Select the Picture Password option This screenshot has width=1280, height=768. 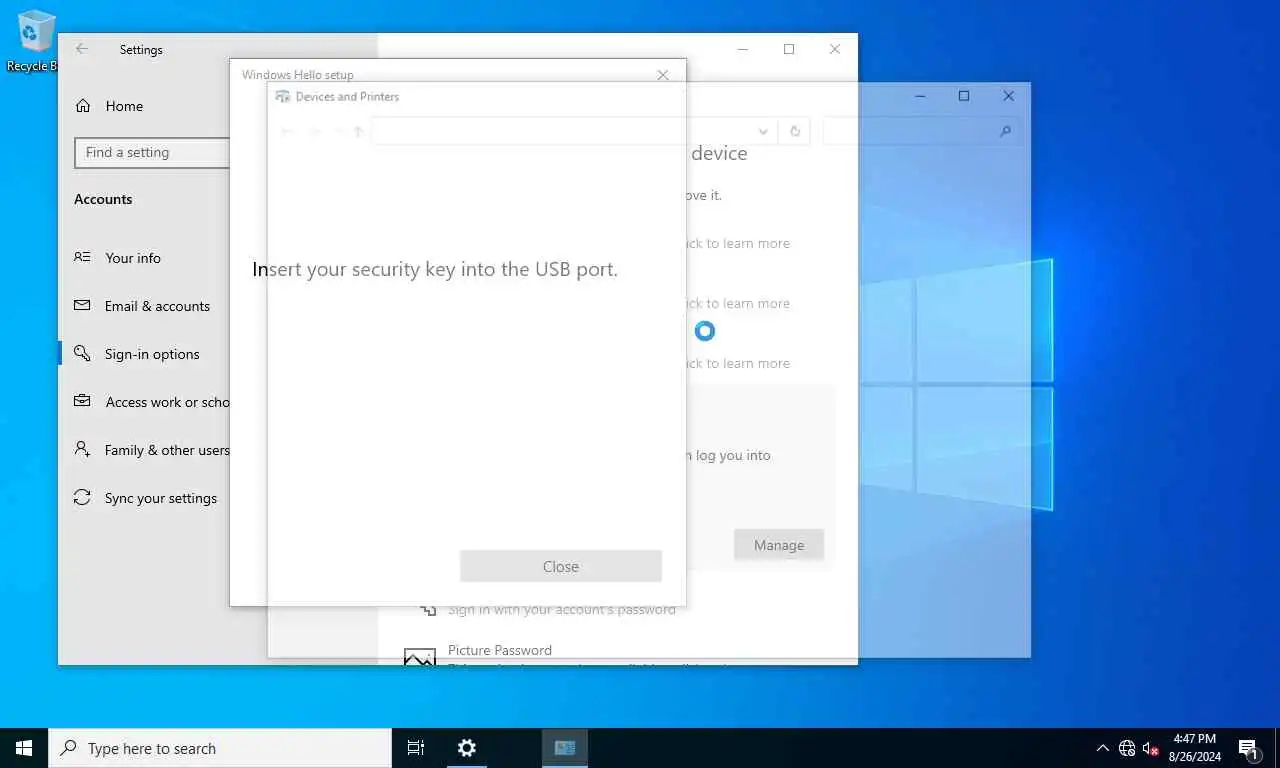(500, 650)
